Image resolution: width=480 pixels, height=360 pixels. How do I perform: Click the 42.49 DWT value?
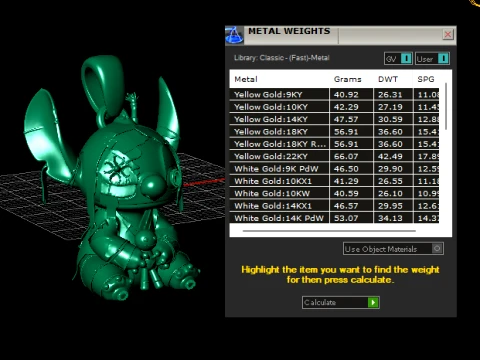pyautogui.click(x=390, y=156)
